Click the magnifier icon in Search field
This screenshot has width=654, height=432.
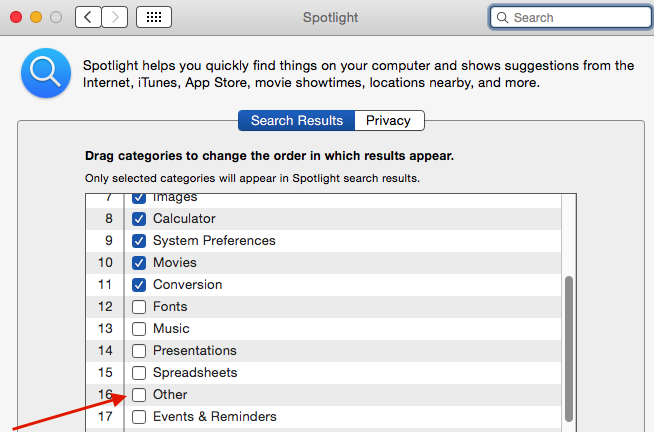coord(502,18)
